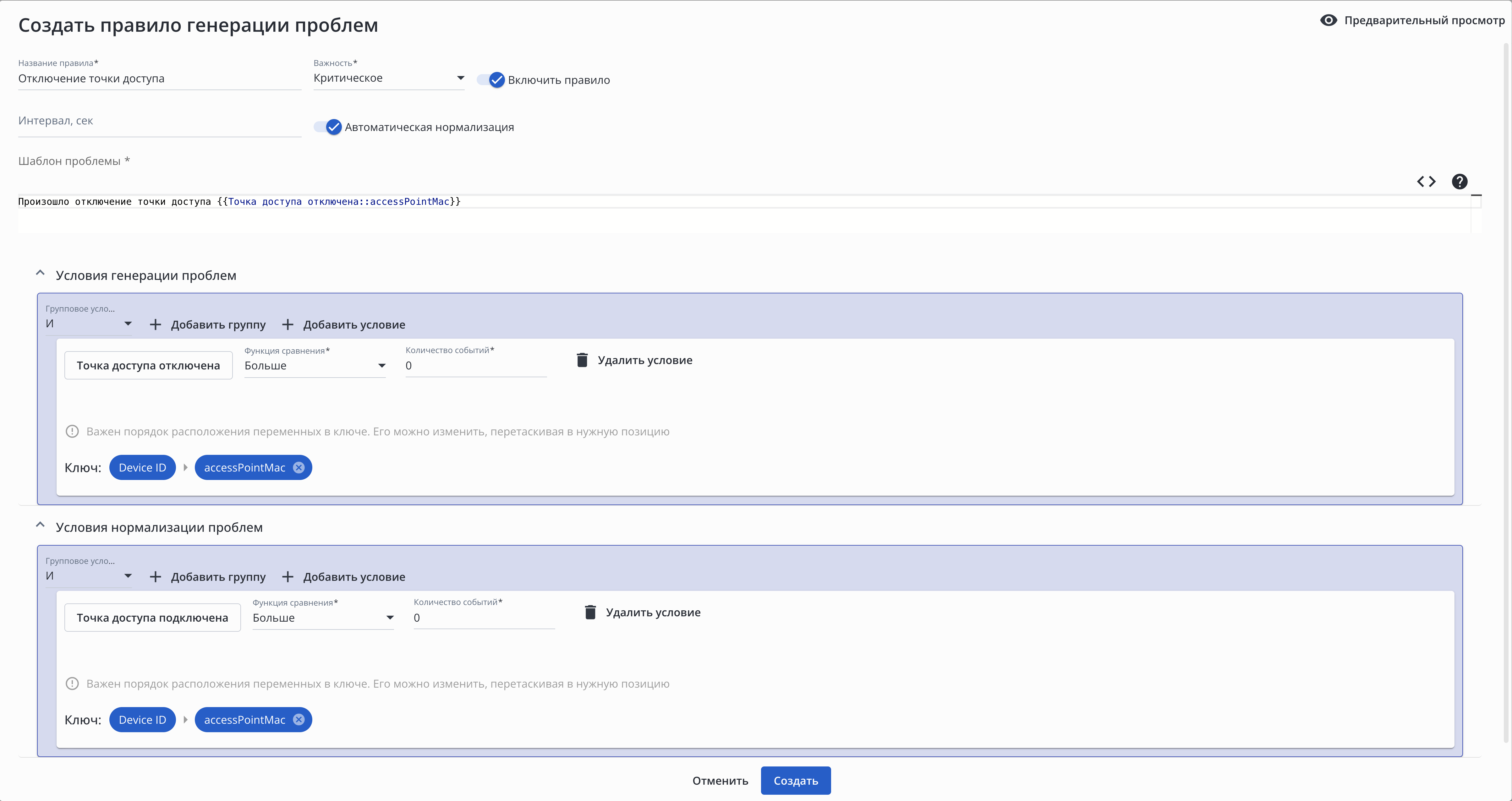Click the 'Отменить' button
Viewport: 1512px width, 801px height.
tap(720, 781)
